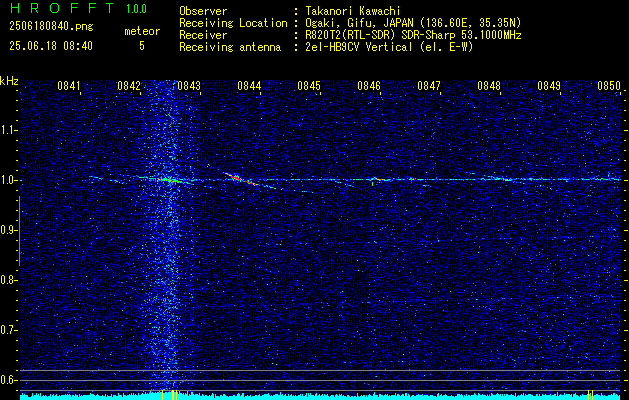The width and height of the screenshot is (629, 400).
Task: Click the Receiving antenna label
Action: click(x=230, y=47)
